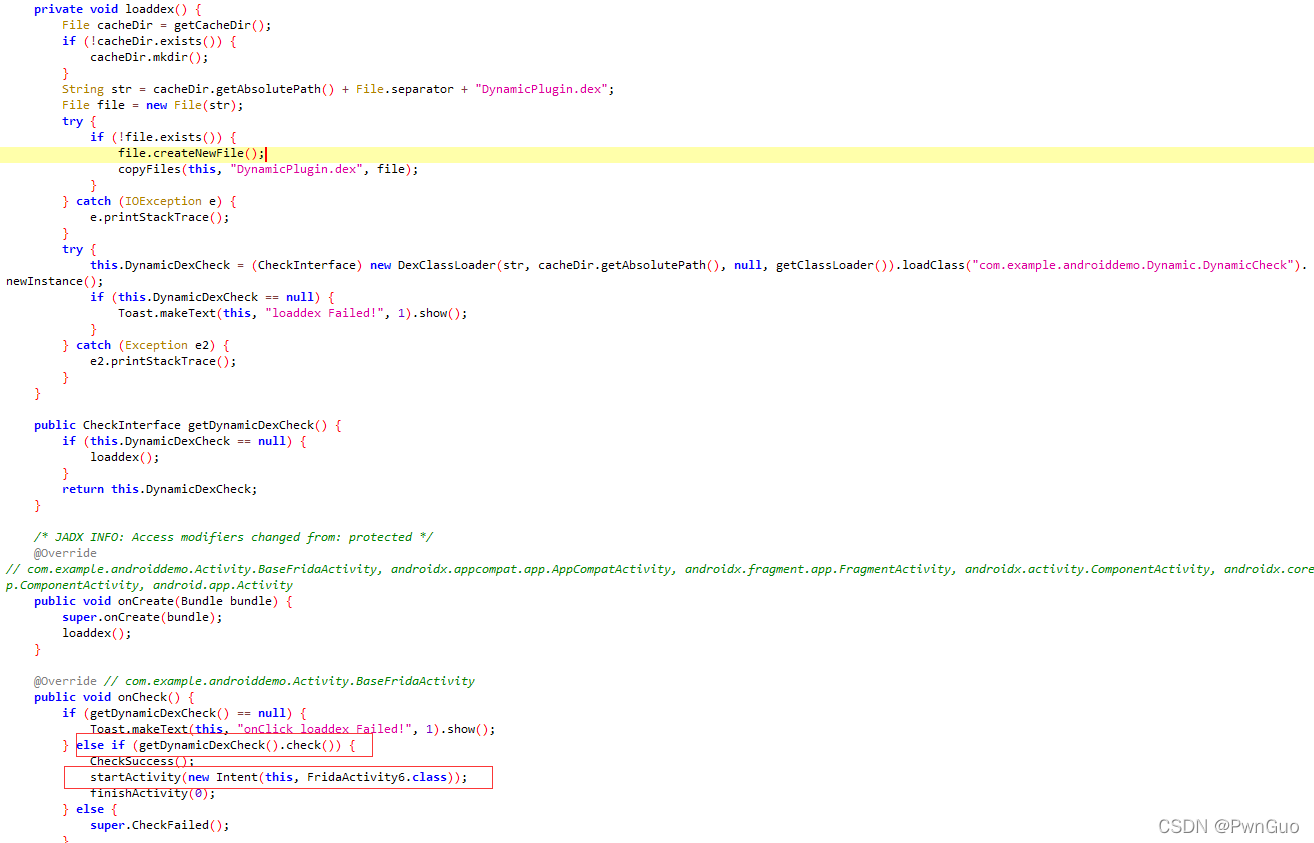
Task: Click the DexClassLoader instantiation line
Action: [x=698, y=265]
